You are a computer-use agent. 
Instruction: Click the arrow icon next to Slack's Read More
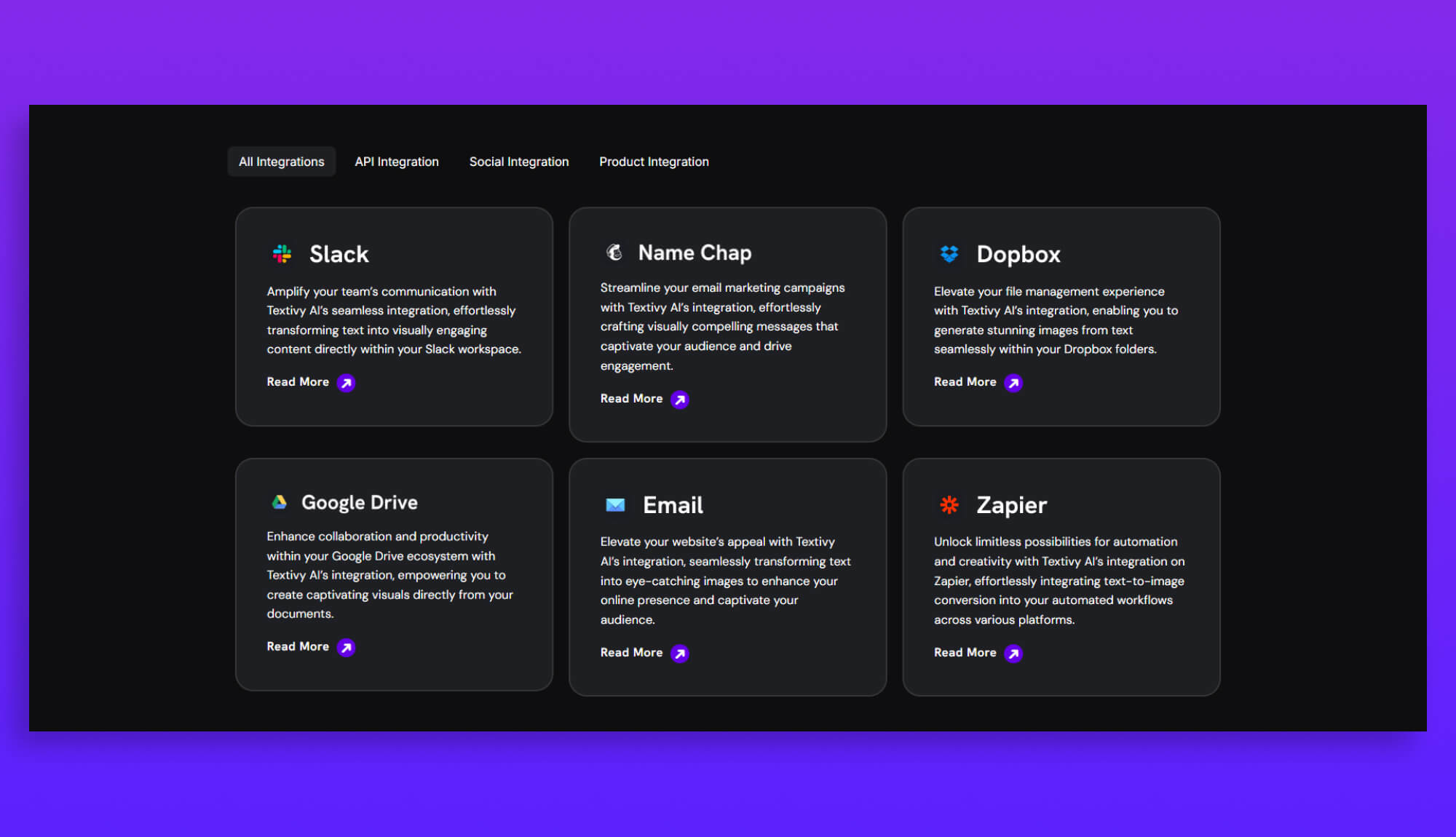(347, 382)
